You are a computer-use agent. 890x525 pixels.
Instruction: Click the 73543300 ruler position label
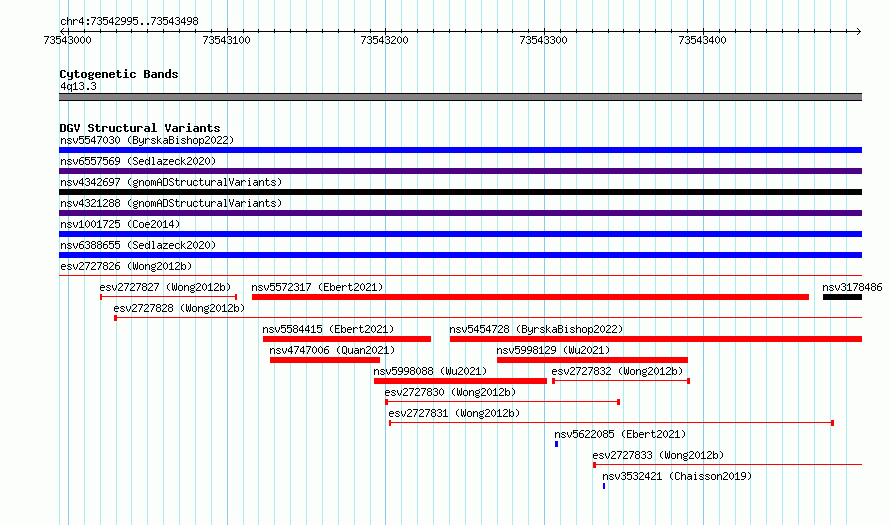point(543,40)
